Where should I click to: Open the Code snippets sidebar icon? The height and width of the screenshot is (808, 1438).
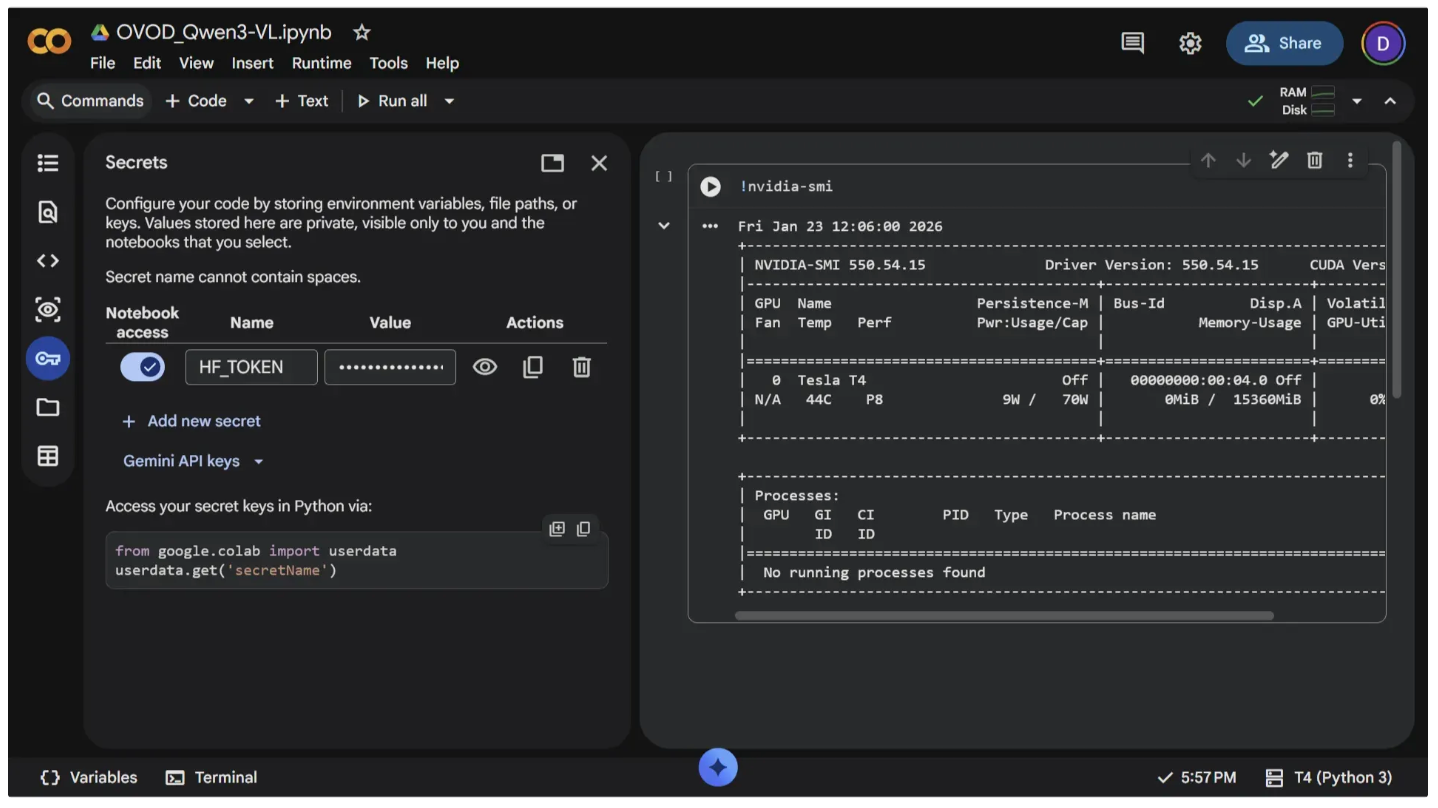pyautogui.click(x=48, y=261)
